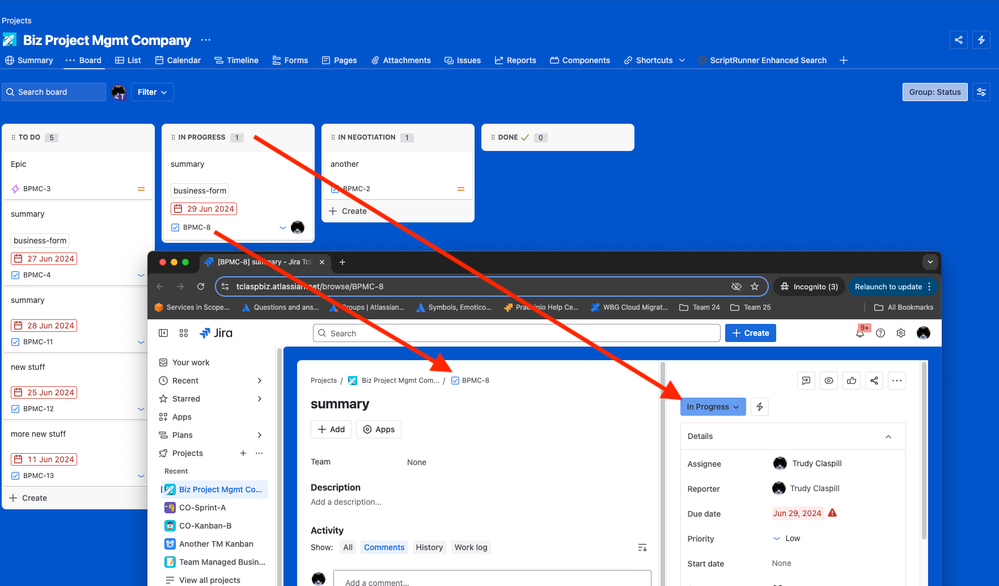This screenshot has height=586, width=999.
Task: Click the Add a comment field
Action: pyautogui.click(x=492, y=578)
